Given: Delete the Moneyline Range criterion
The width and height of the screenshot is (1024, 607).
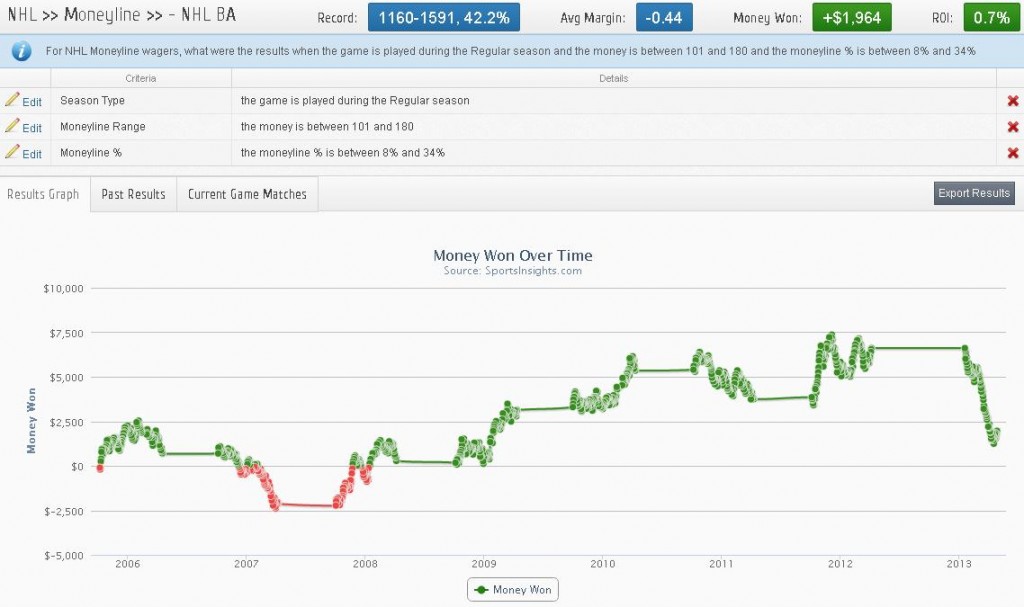Looking at the screenshot, I should [x=1013, y=127].
